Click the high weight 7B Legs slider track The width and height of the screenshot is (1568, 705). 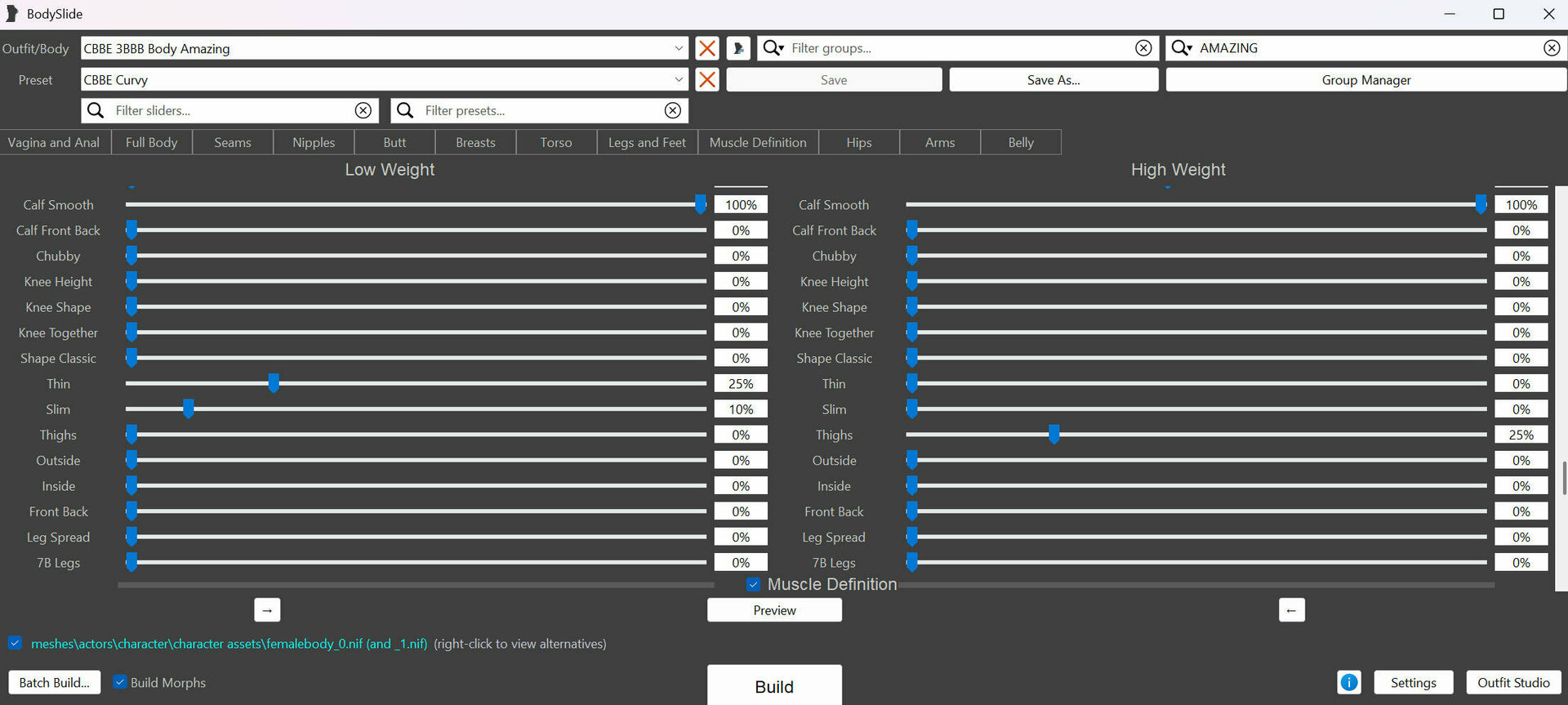pos(1196,562)
